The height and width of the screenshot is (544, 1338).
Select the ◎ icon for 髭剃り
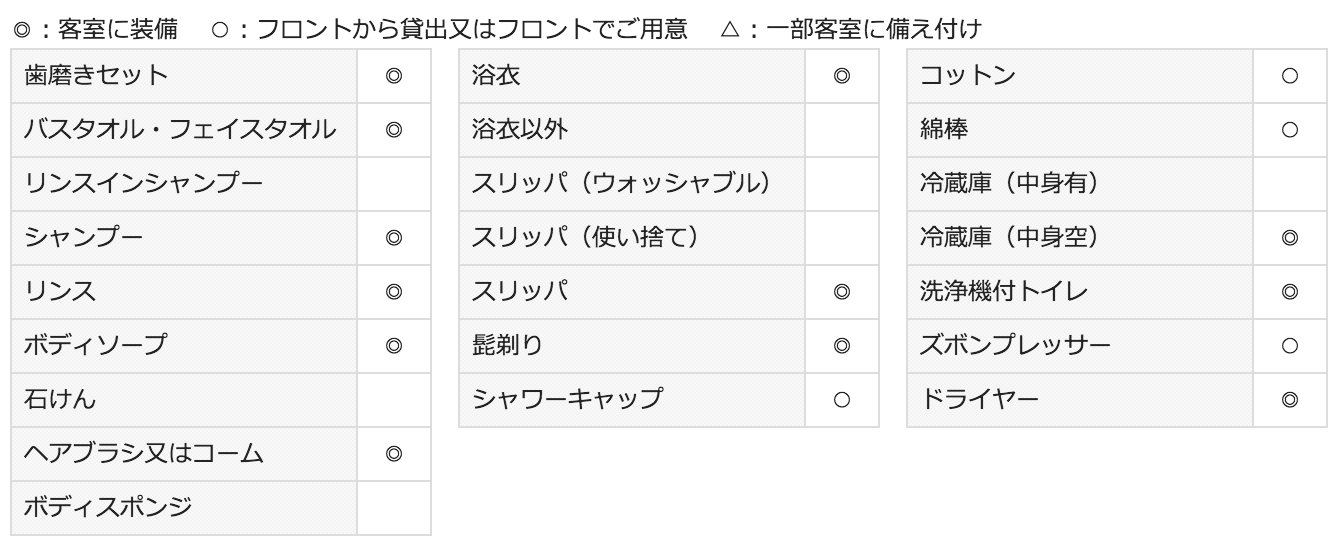coord(842,346)
